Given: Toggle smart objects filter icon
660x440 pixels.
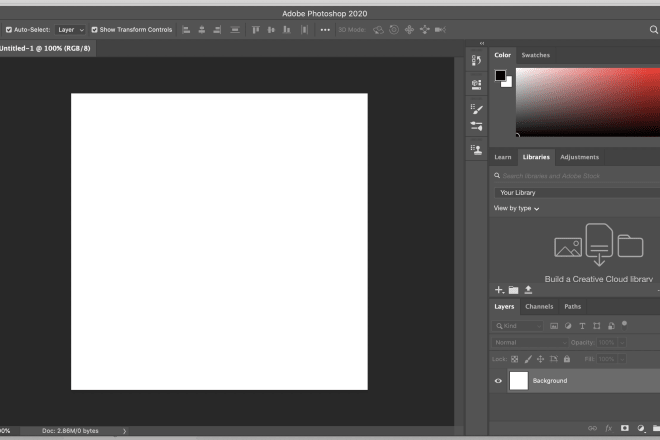Looking at the screenshot, I should [611, 326].
